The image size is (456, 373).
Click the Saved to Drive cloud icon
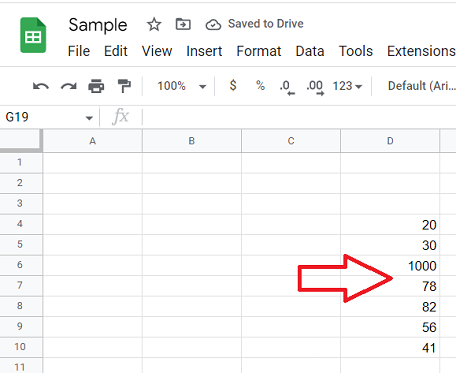[x=213, y=25]
